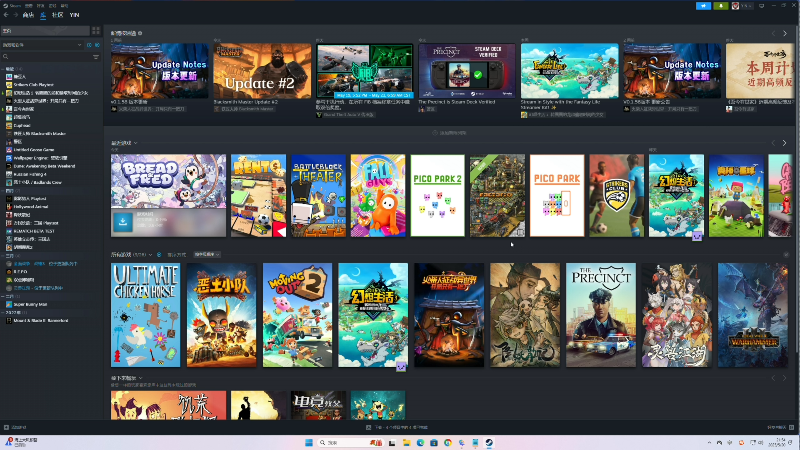
Task: Open File Explorer from the taskbar
Action: 406,442
